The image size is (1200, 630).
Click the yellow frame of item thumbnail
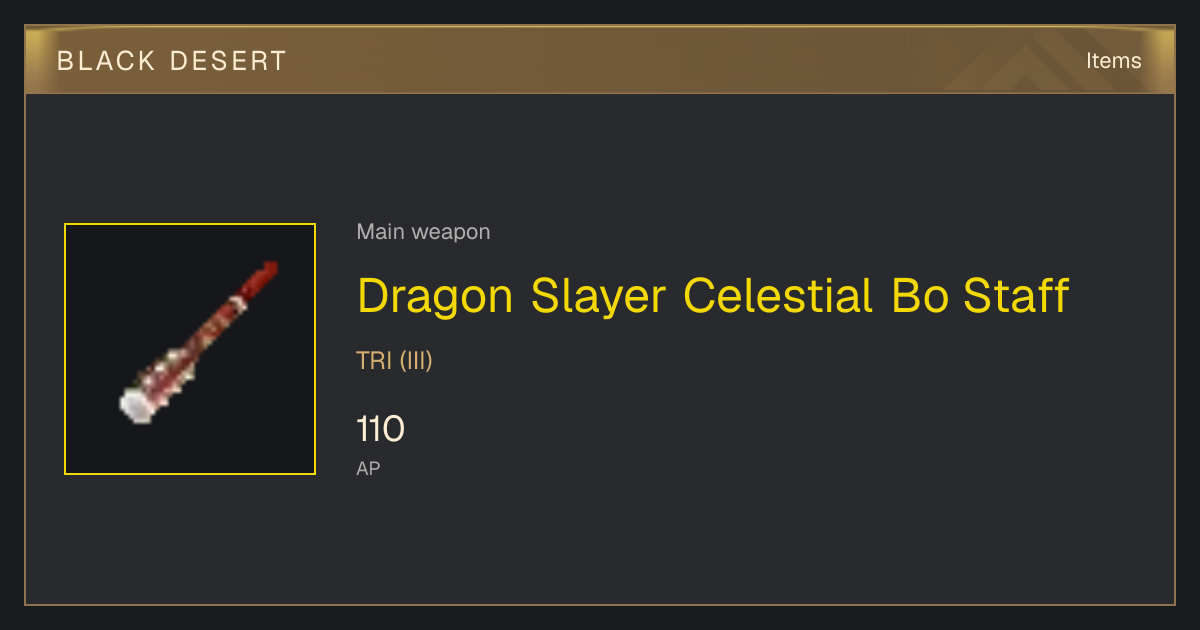point(190,224)
